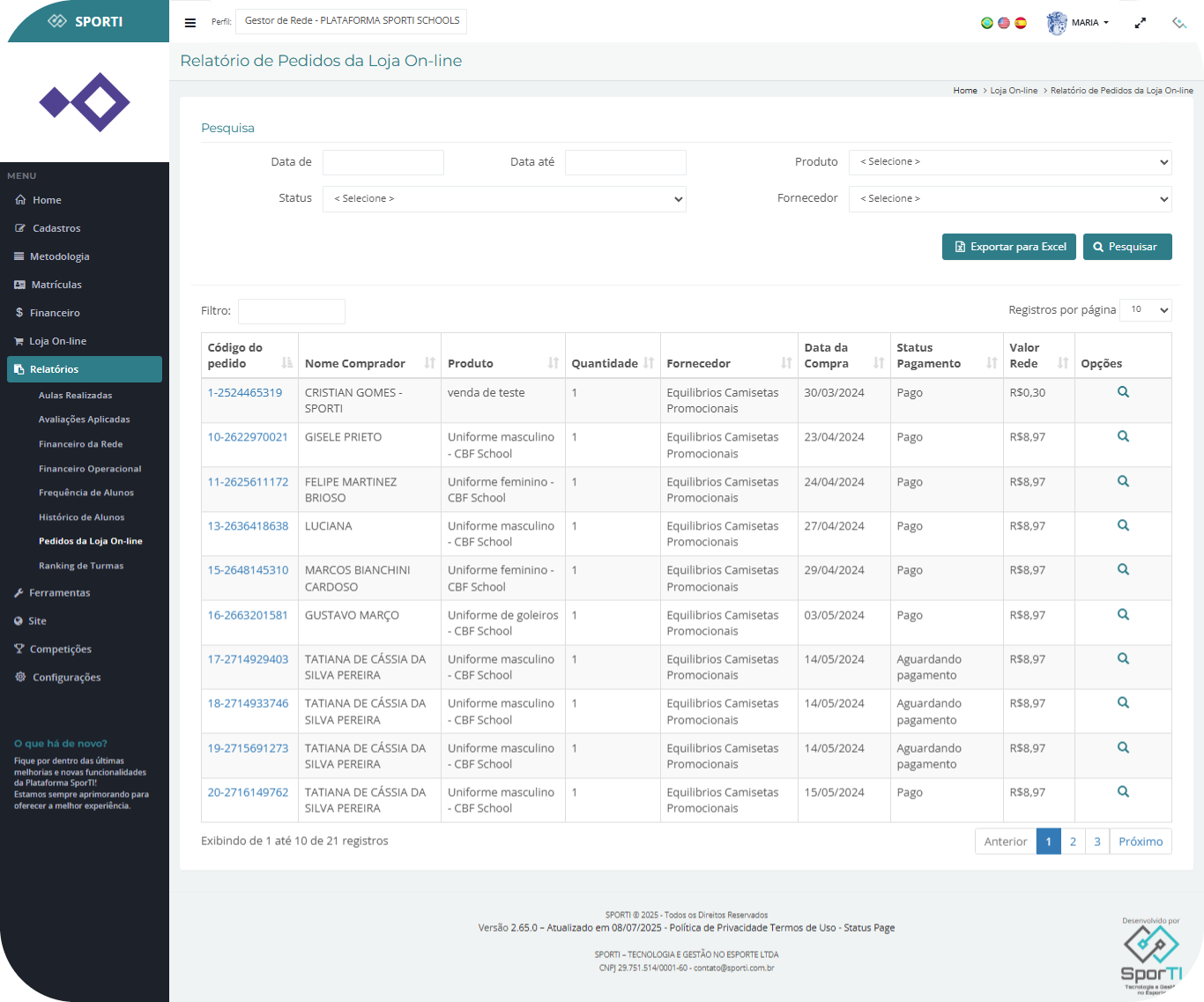Select Ranking de Turmas submenu item
This screenshot has height=1002, width=1204.
(x=81, y=566)
